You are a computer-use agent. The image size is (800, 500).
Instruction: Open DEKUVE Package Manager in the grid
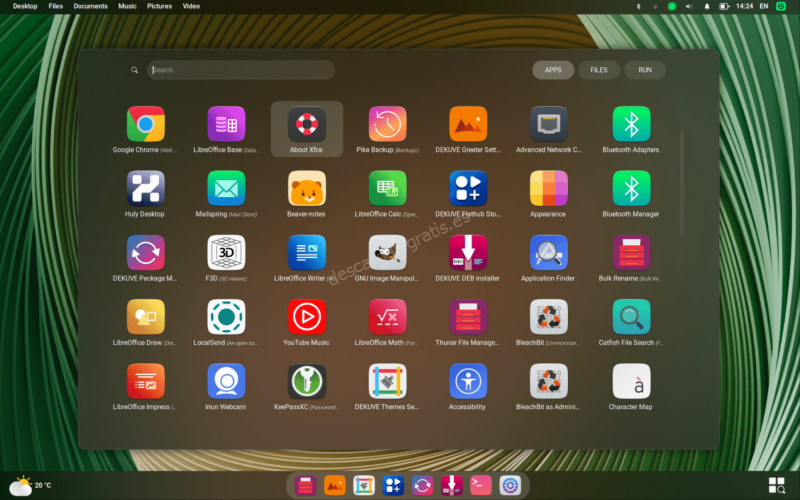coord(145,253)
